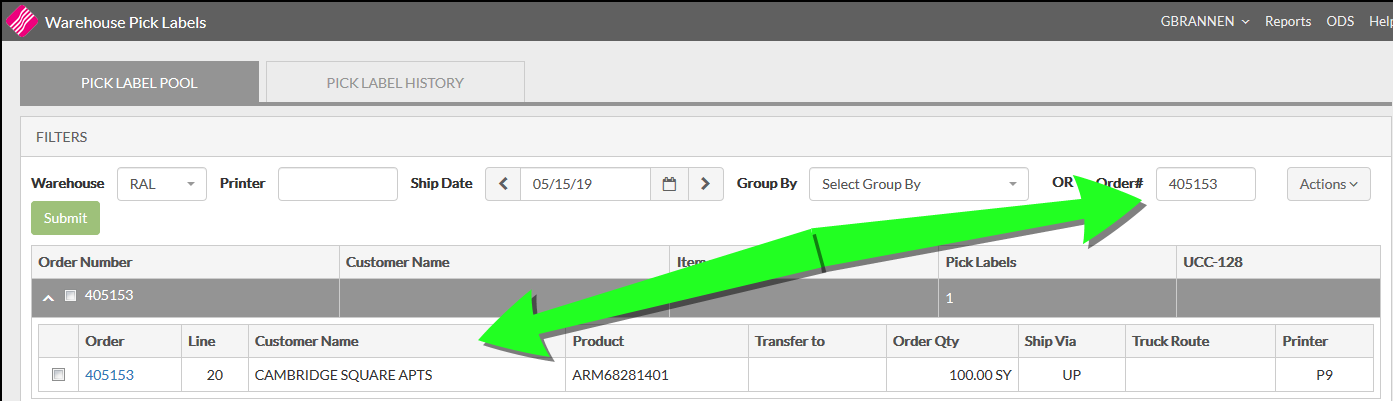This screenshot has height=401, width=1393.
Task: Select the checkbox for order line 20
Action: 59,375
